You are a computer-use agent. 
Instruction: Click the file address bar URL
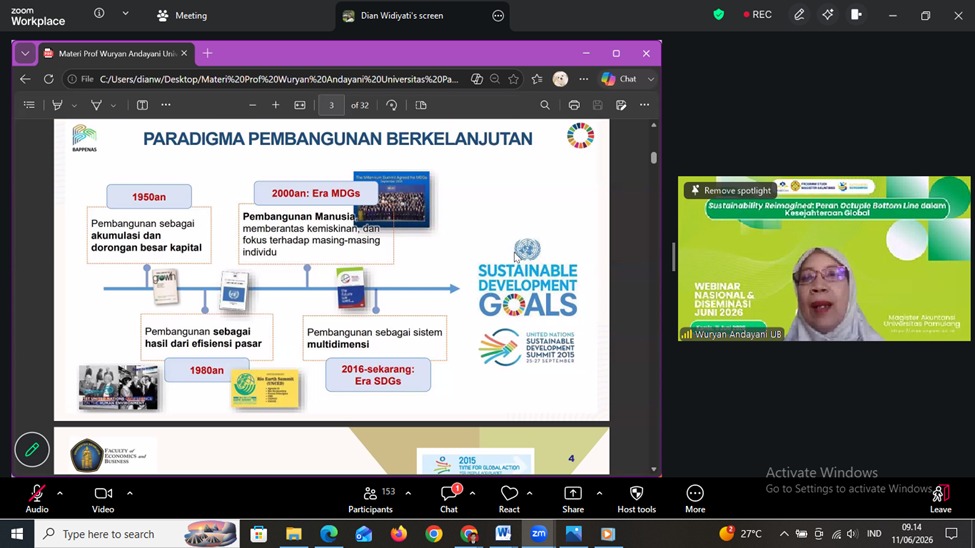279,79
